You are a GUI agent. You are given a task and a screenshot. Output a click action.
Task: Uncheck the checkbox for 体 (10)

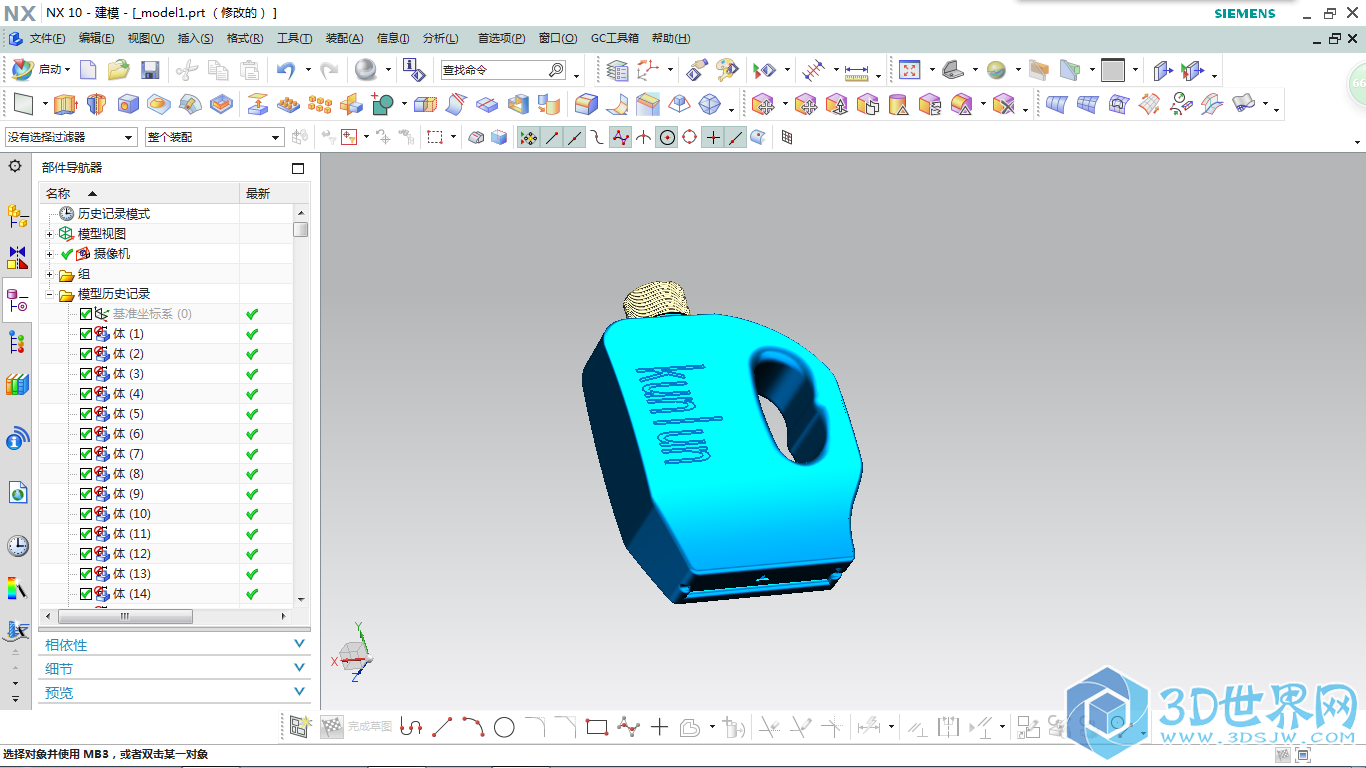coord(85,514)
